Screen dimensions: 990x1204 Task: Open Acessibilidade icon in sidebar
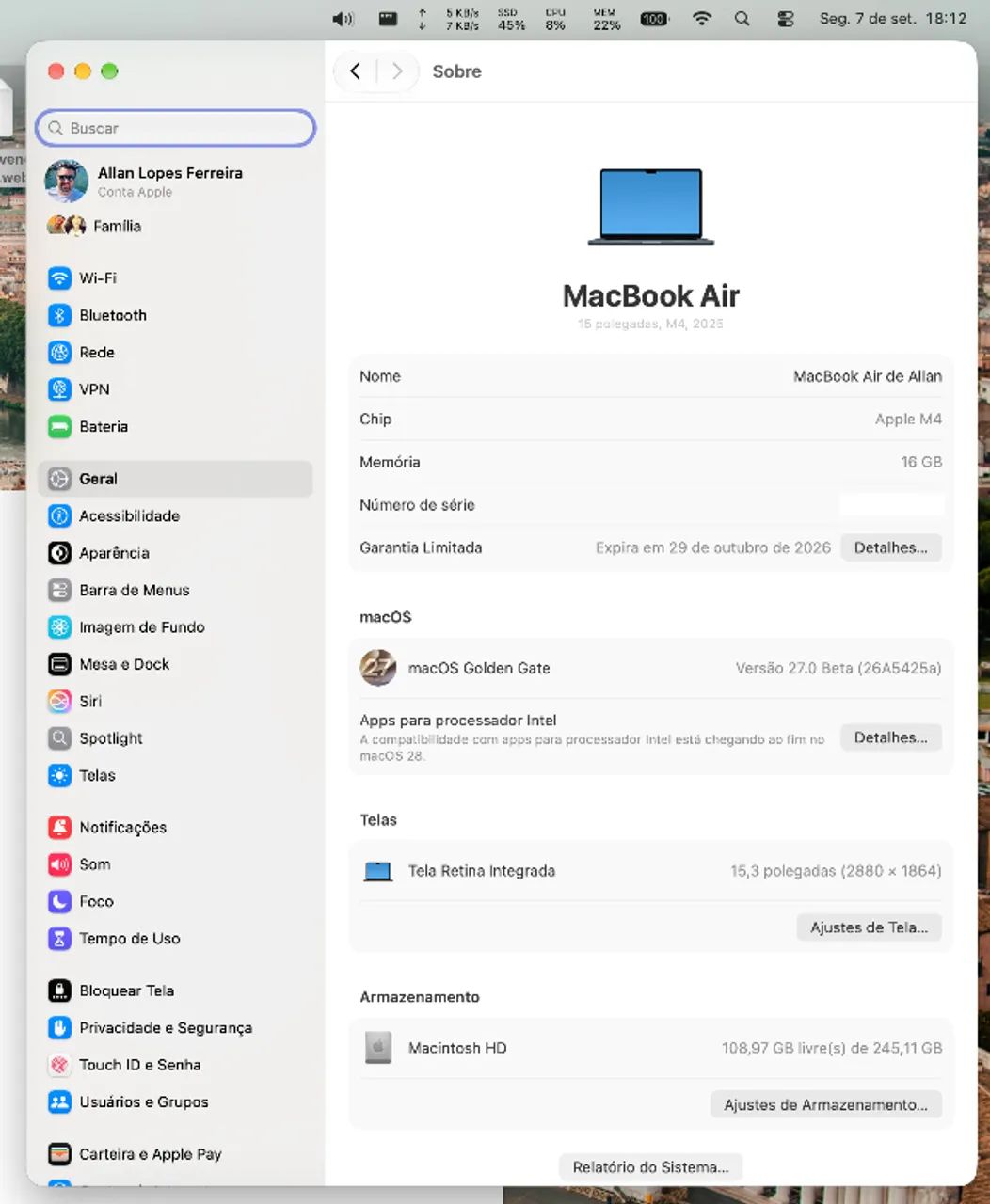59,516
